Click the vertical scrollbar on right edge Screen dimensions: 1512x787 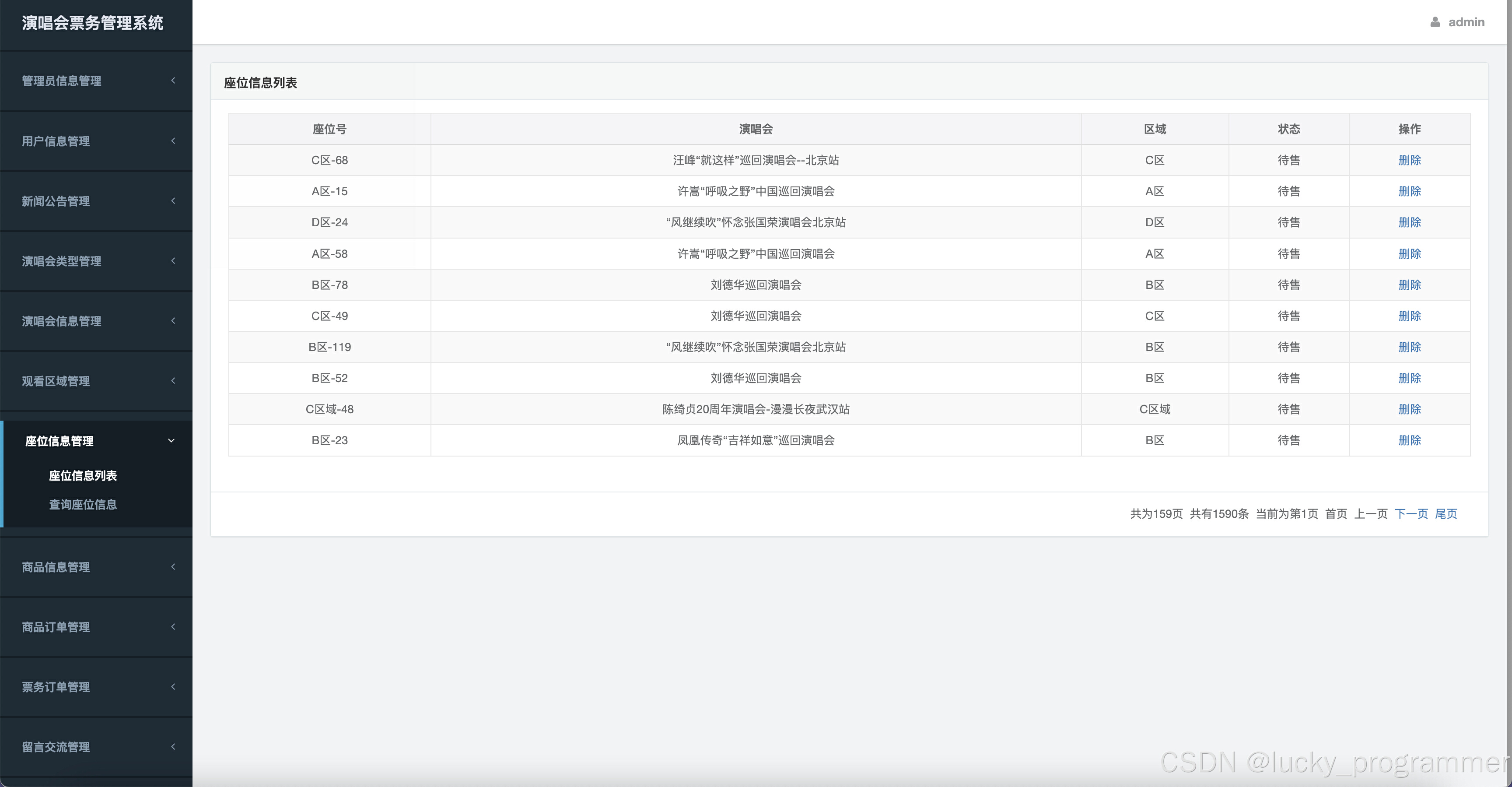point(1508,352)
